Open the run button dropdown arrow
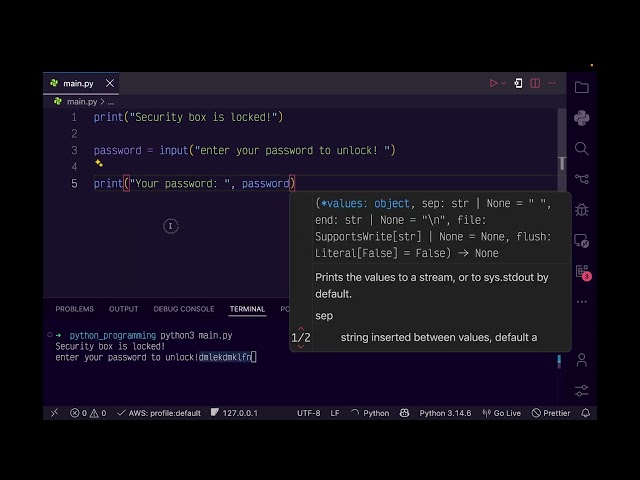 click(504, 83)
